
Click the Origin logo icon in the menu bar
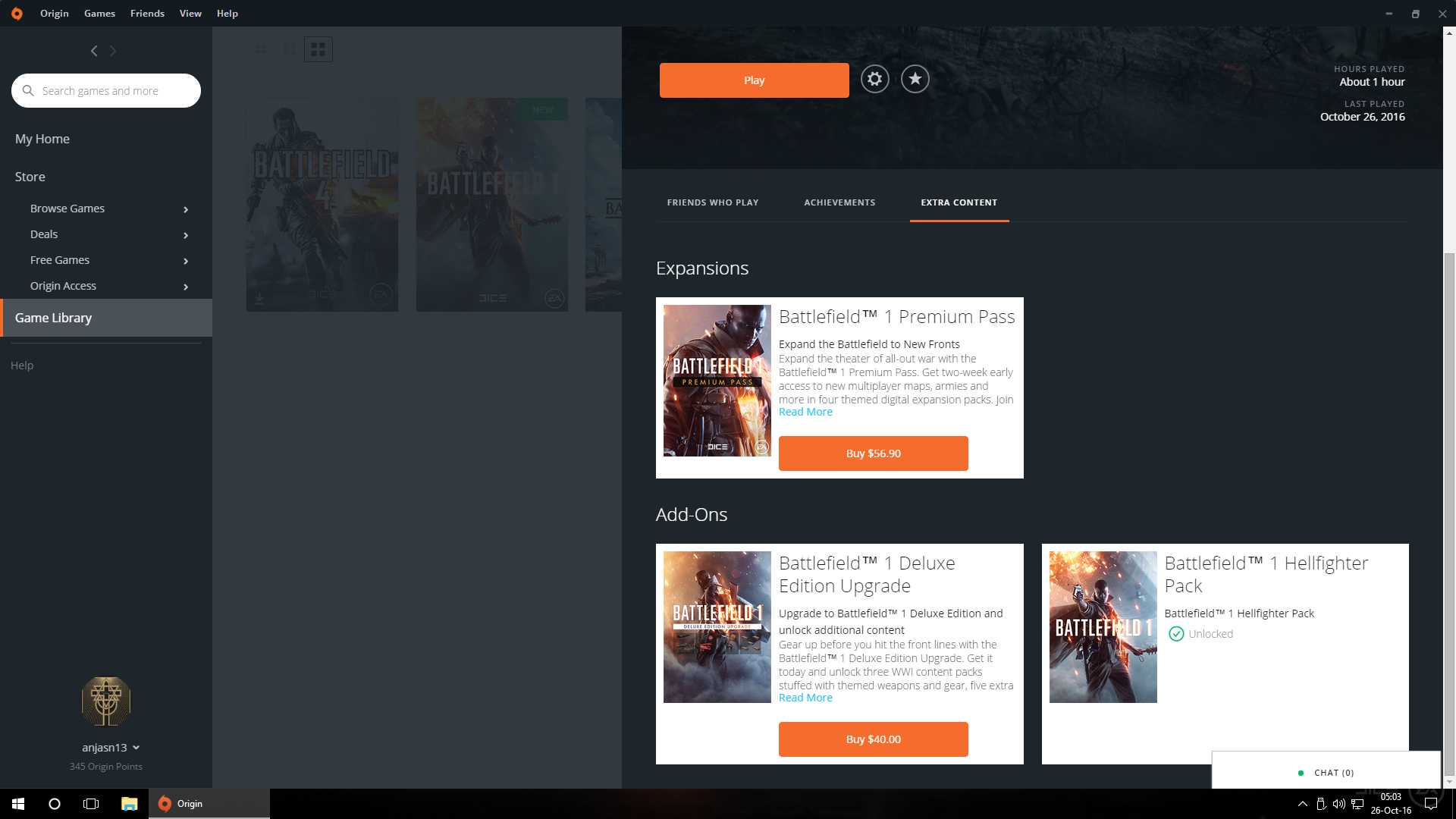coord(17,14)
